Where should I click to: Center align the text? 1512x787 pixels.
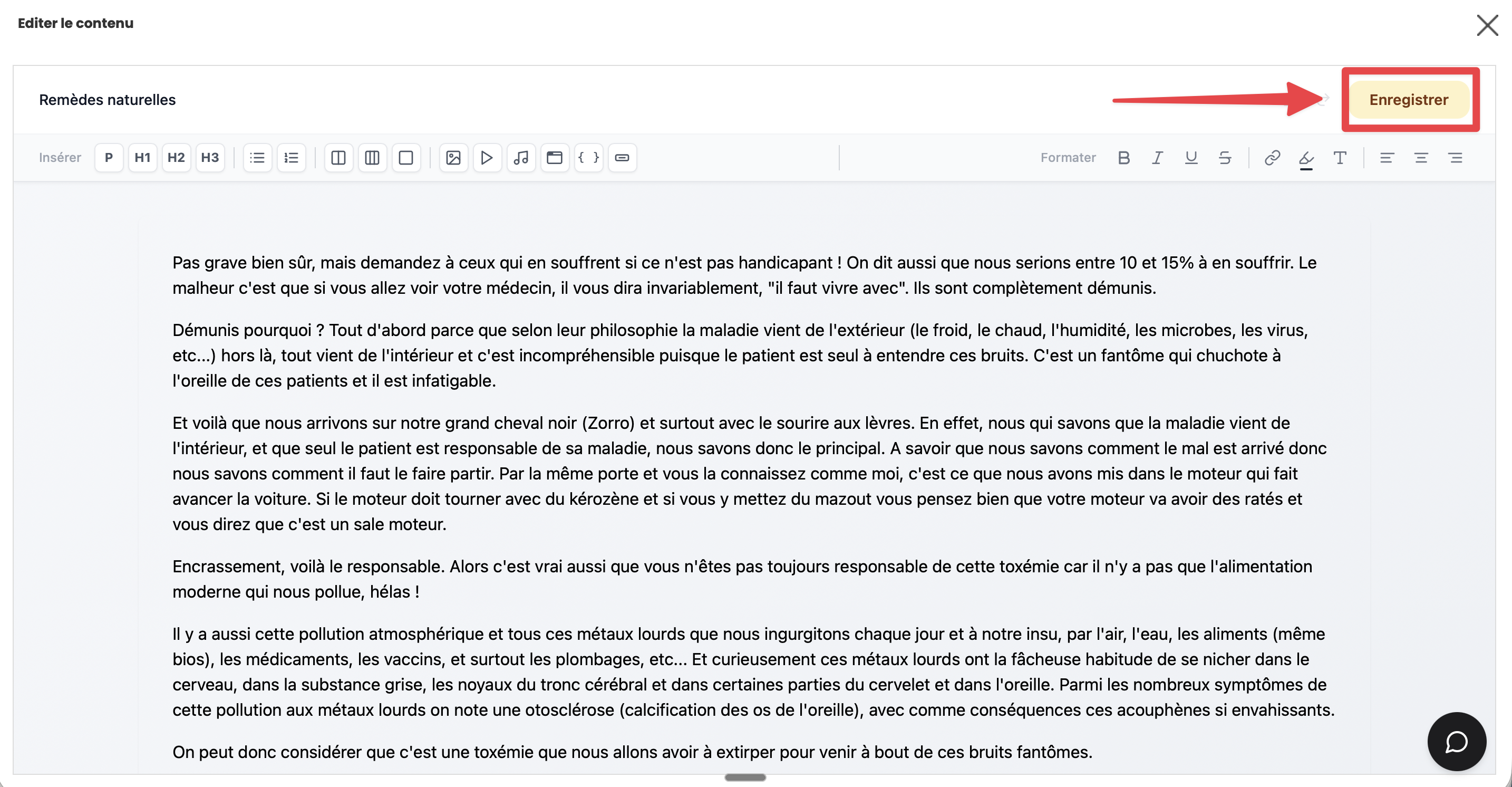(x=1421, y=157)
